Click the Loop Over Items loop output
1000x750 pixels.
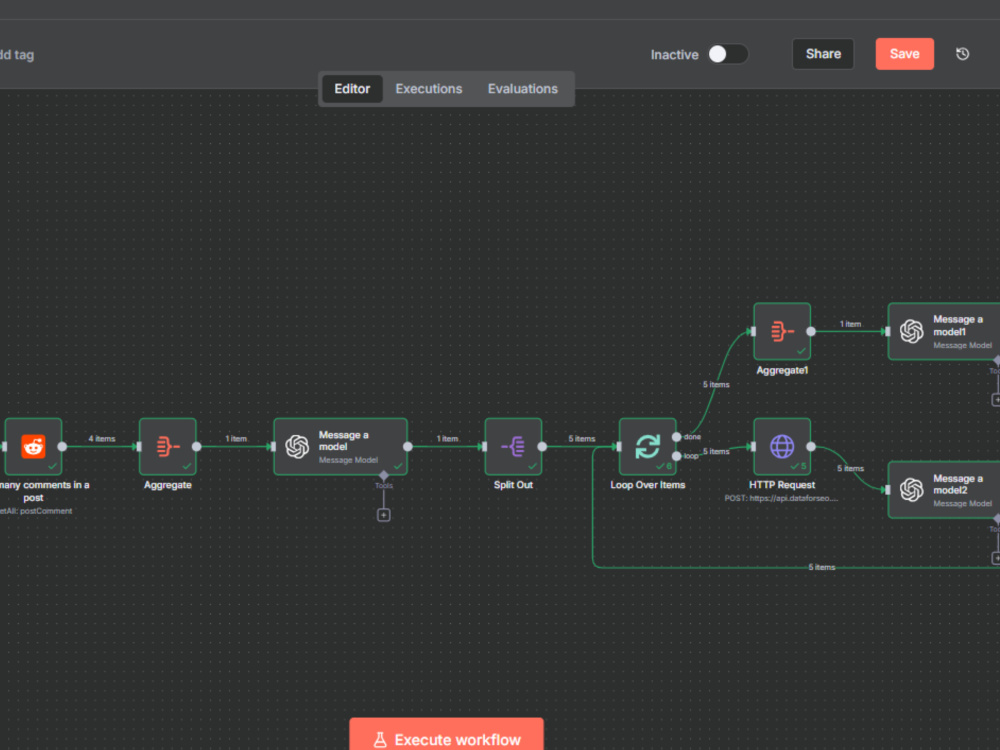pyautogui.click(x=677, y=456)
